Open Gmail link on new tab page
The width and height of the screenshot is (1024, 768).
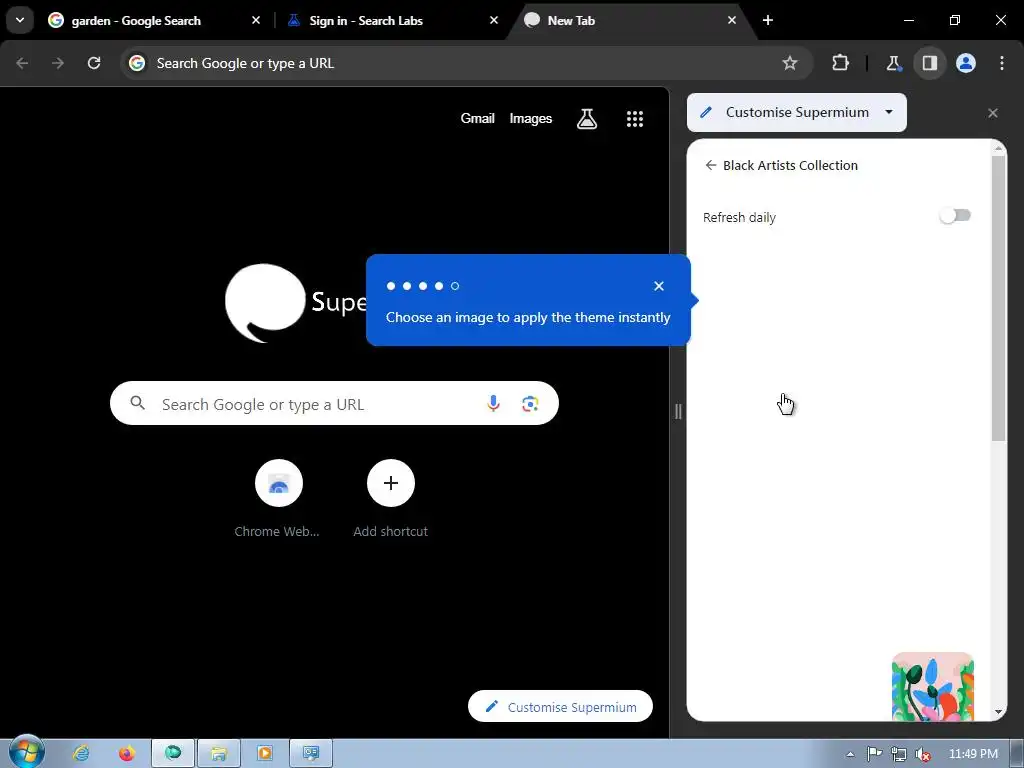coord(477,118)
